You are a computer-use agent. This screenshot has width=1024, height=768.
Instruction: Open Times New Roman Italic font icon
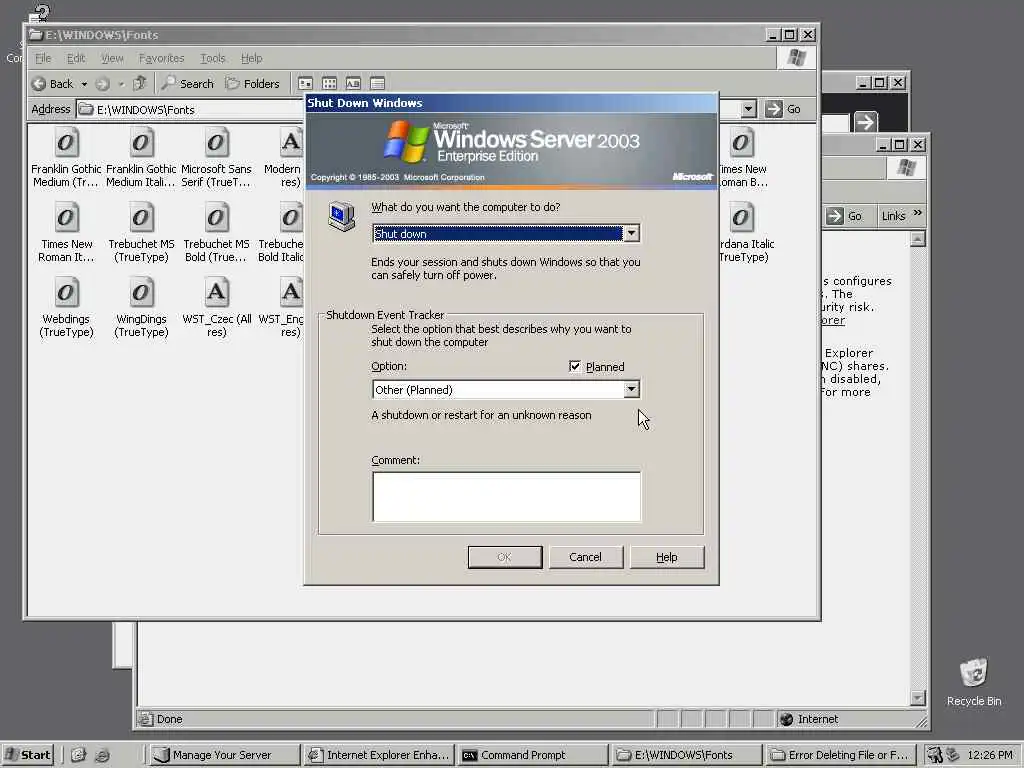coord(65,218)
